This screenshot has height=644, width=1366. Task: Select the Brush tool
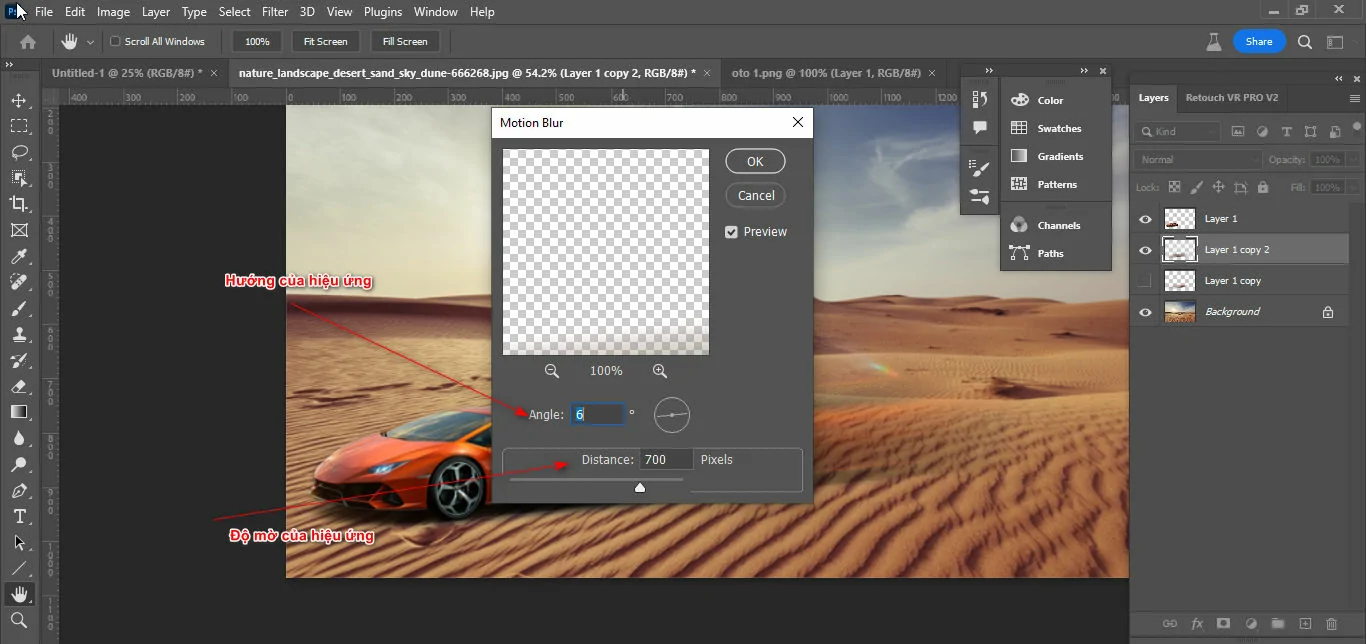point(18,308)
